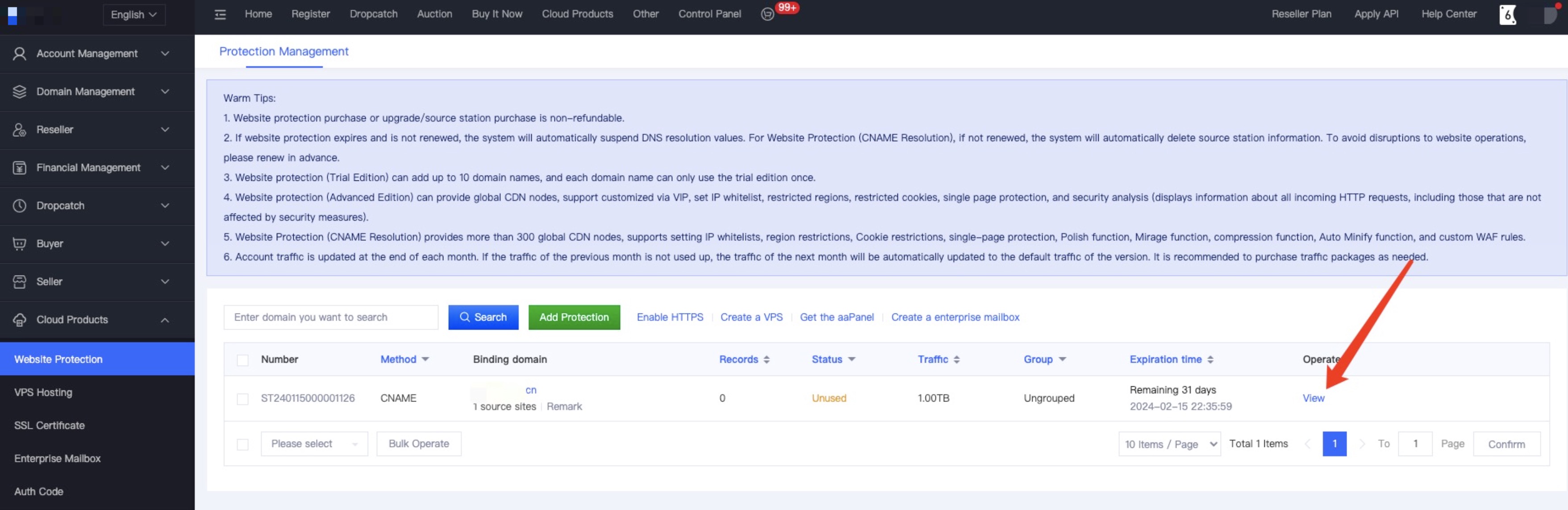1568x510 pixels.
Task: Tick the checkbox for ST240115000001126 row
Action: click(x=242, y=399)
